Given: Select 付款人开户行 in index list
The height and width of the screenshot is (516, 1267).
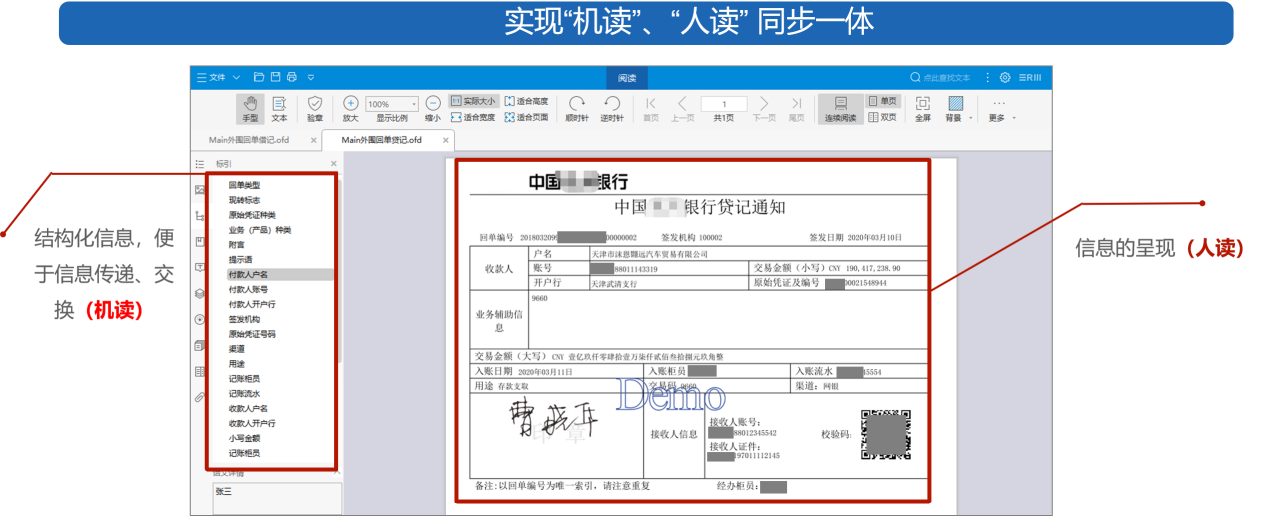Looking at the screenshot, I should pos(252,304).
